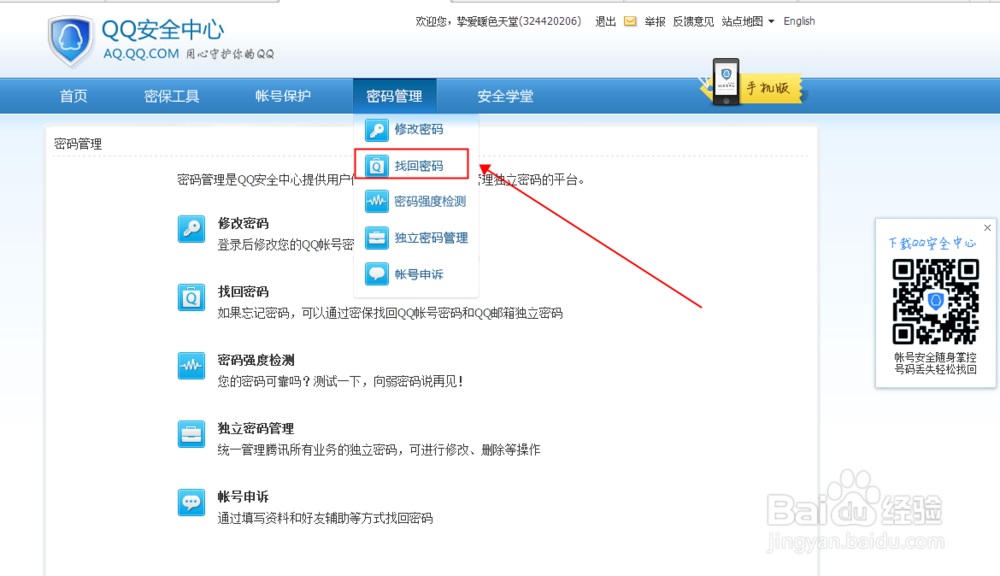Switch to English language link

point(799,21)
